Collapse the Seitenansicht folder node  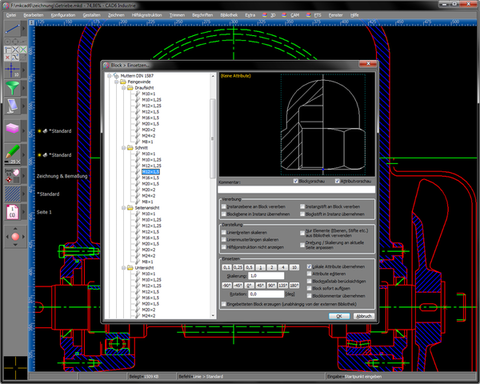click(x=124, y=208)
